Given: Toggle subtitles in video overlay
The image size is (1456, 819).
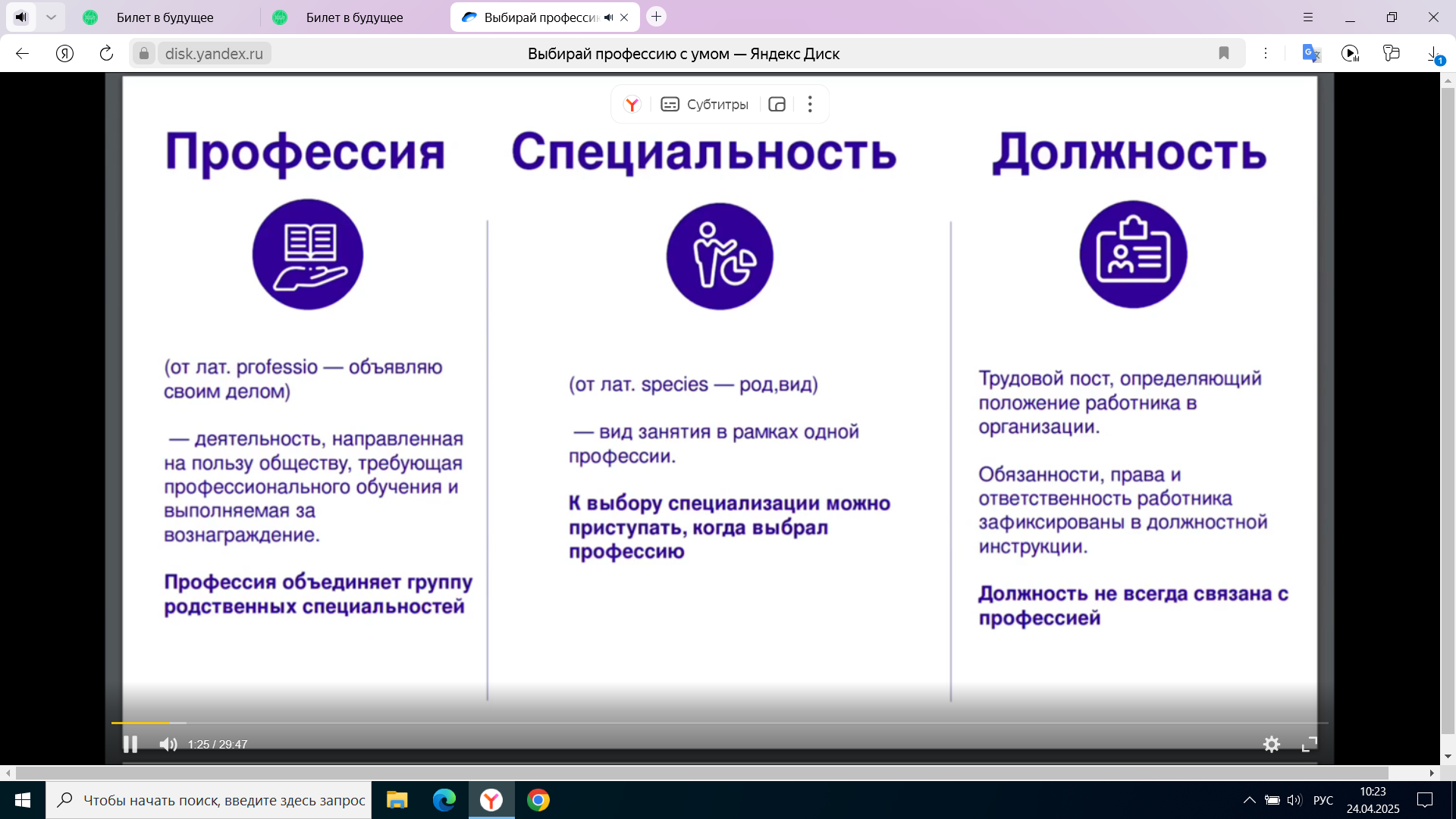Looking at the screenshot, I should 704,105.
